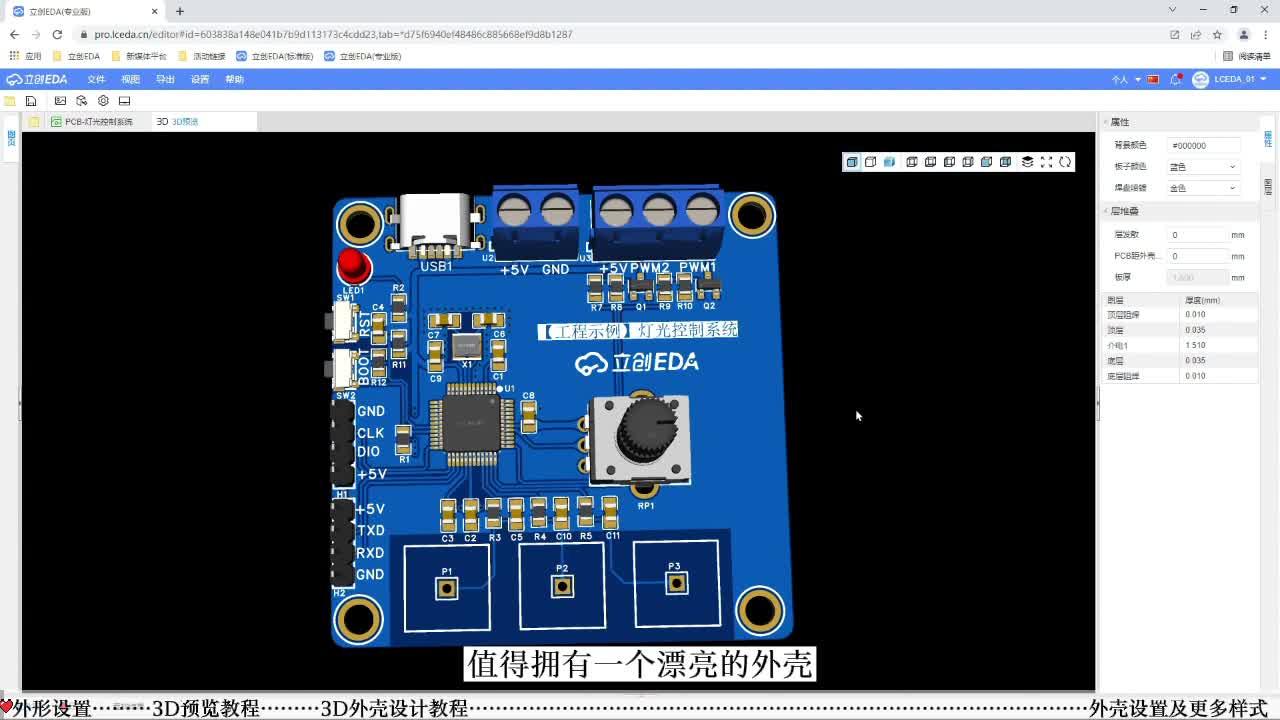The height and width of the screenshot is (720, 1280).
Task: Open the notification bell icon
Action: pos(1176,79)
